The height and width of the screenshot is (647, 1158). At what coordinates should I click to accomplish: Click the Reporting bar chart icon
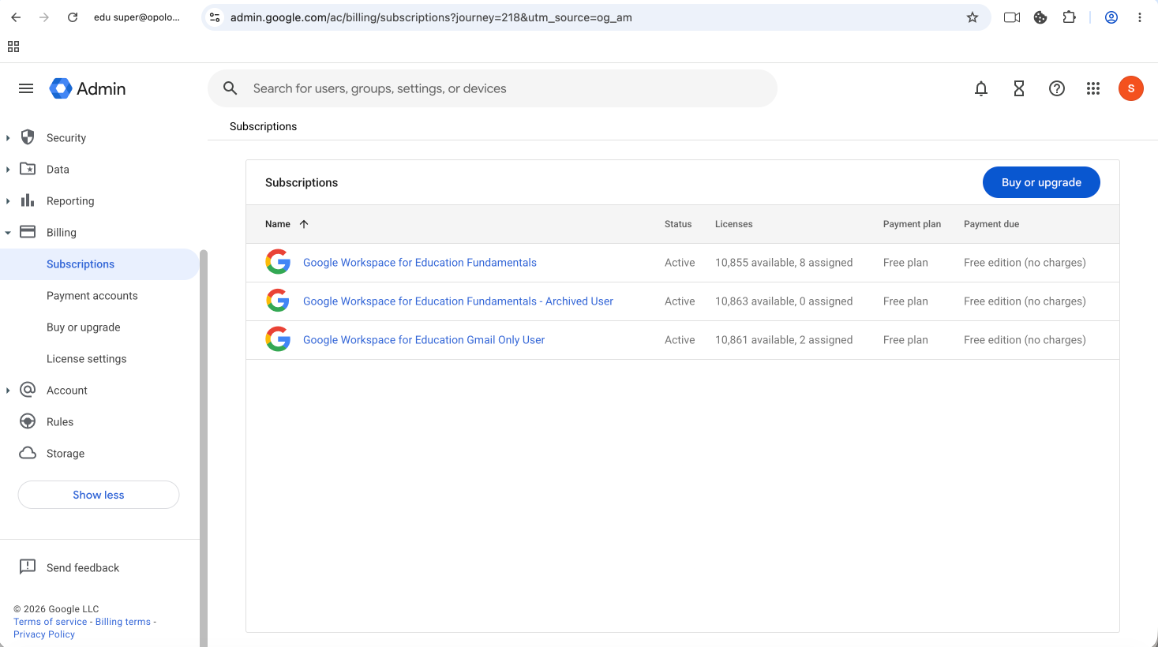(x=27, y=200)
